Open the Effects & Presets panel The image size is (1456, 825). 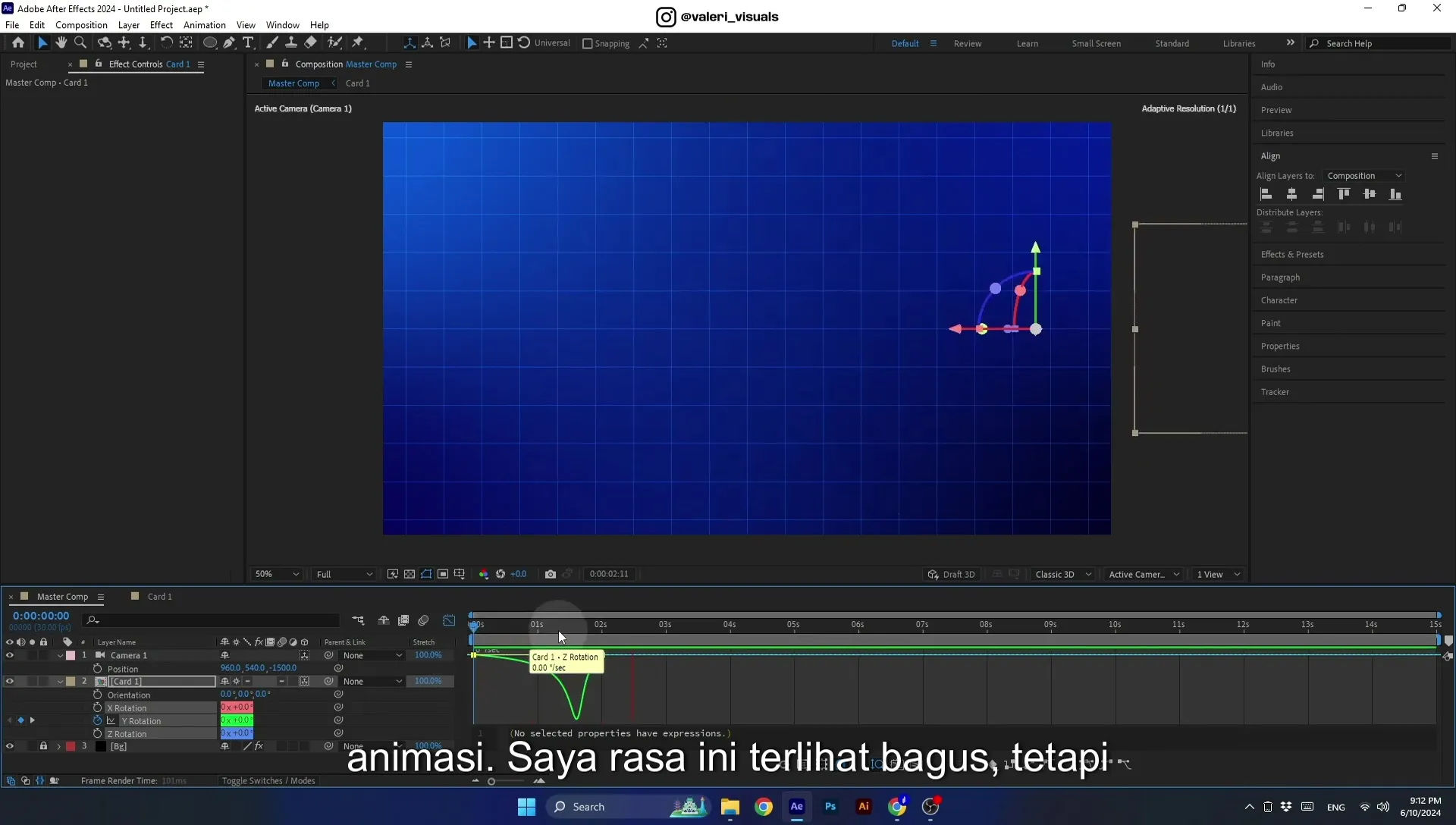pos(1292,255)
